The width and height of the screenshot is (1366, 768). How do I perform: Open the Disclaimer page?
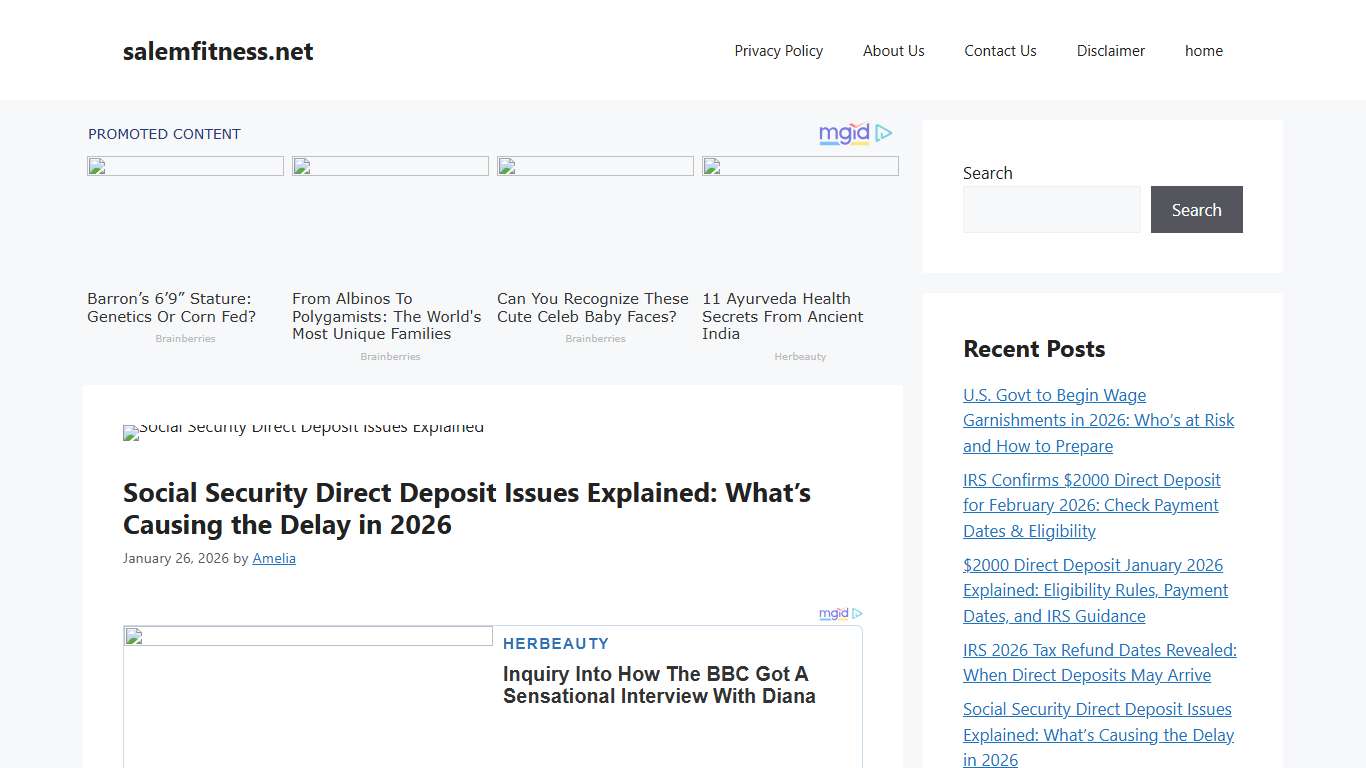(x=1110, y=50)
